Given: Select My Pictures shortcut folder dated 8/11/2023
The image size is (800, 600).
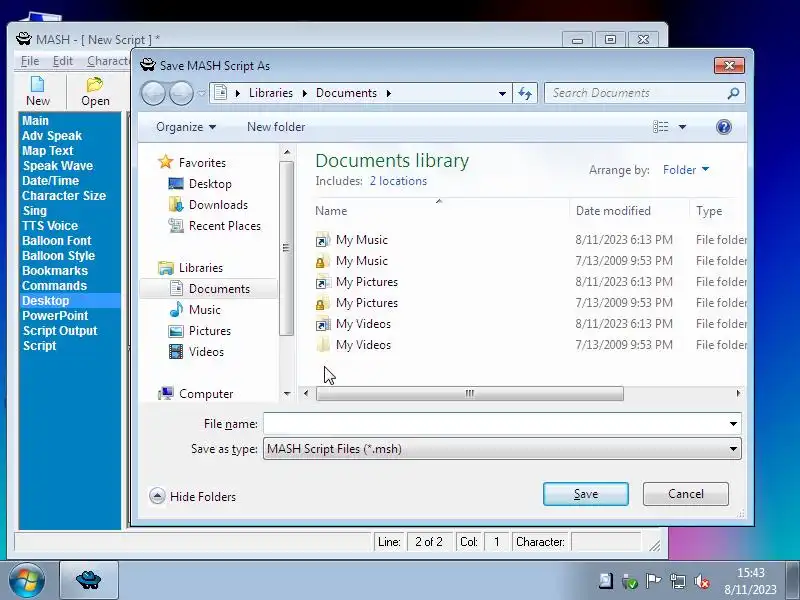Looking at the screenshot, I should click(366, 282).
